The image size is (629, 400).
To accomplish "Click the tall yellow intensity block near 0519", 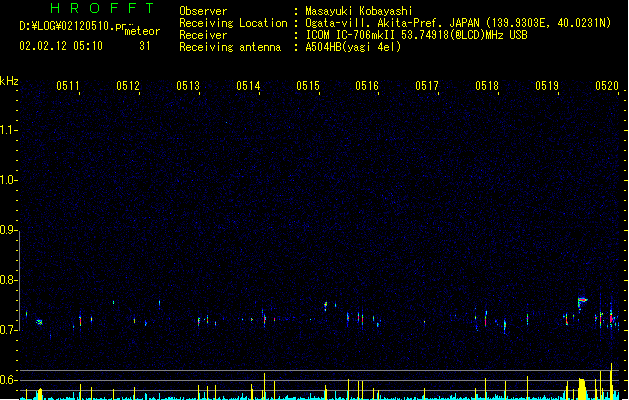I will click(x=582, y=388).
